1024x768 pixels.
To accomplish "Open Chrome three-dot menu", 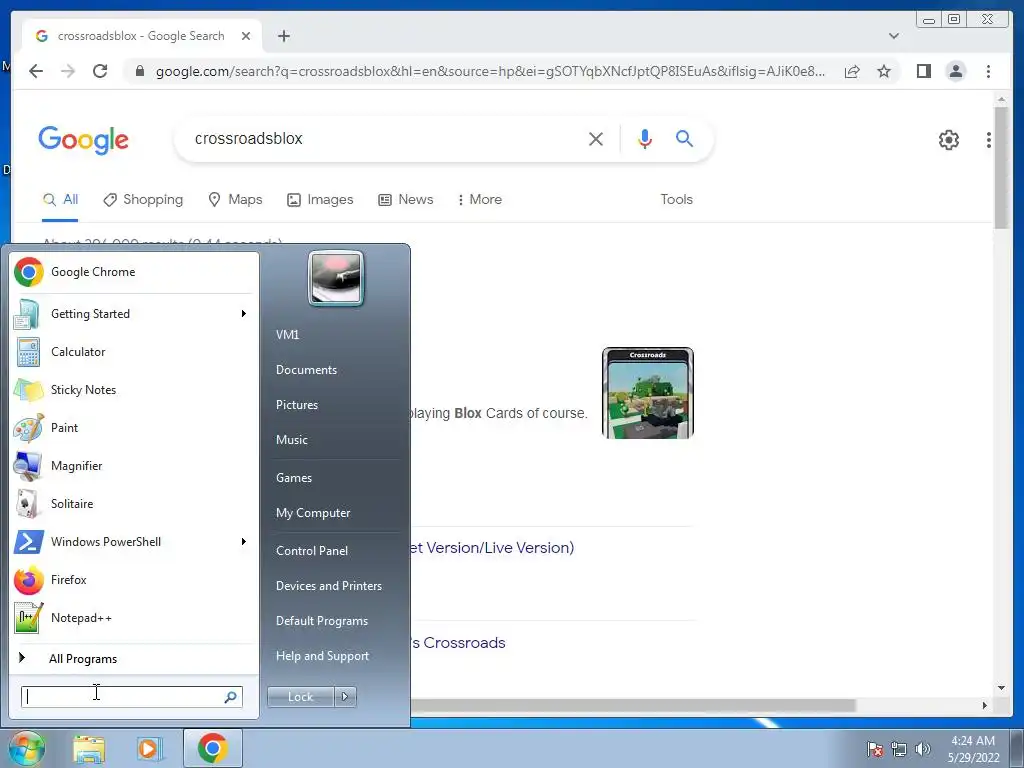I will pos(988,71).
